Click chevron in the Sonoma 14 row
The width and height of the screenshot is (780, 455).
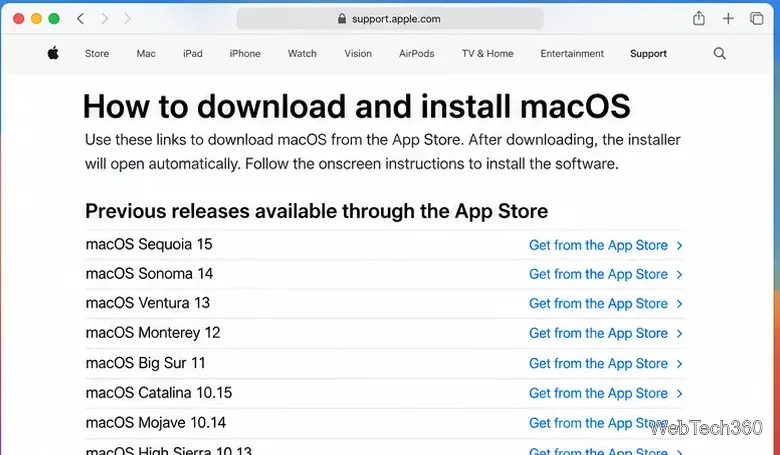coord(680,274)
